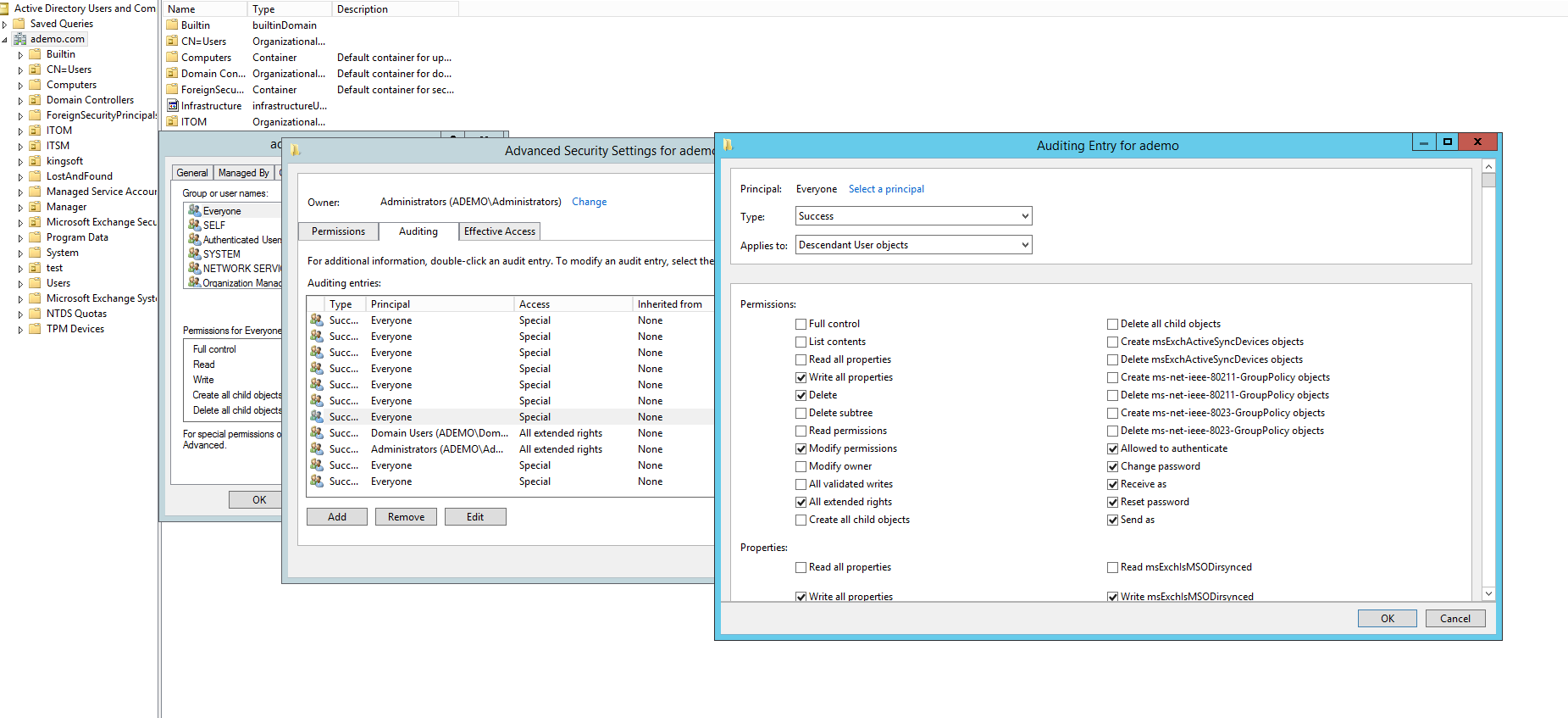Viewport: 1568px width, 718px height.
Task: Expand the ITSM tree node
Action: pos(20,147)
